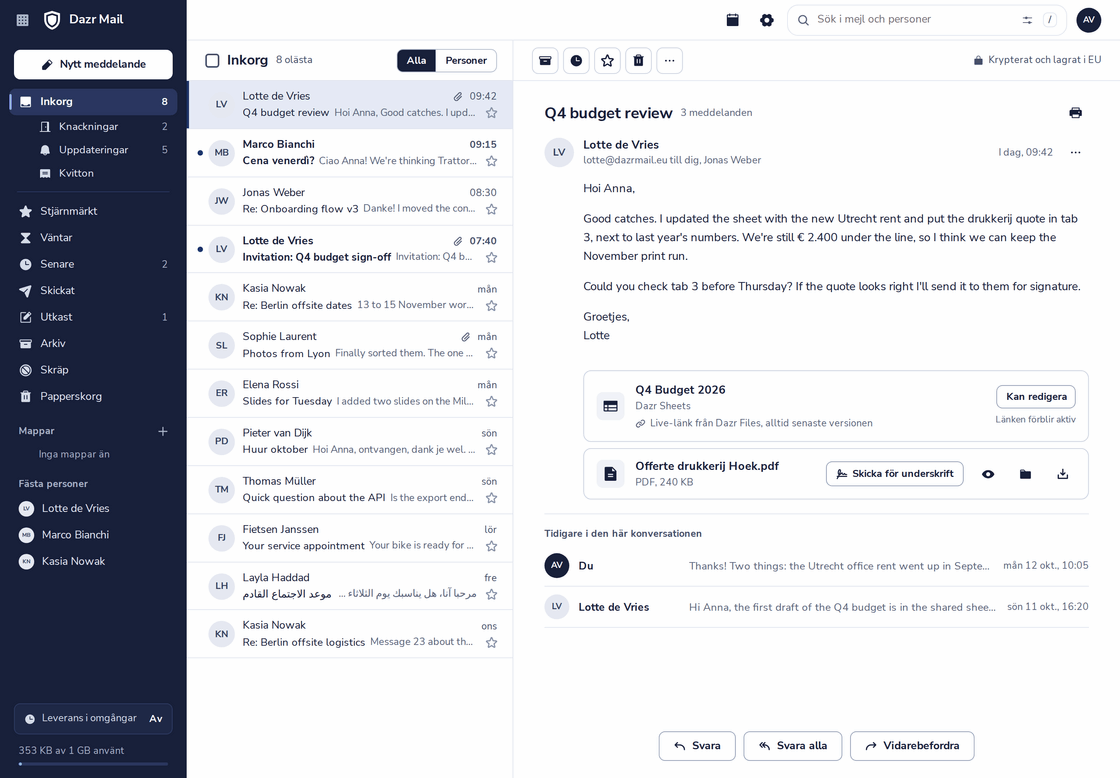Switch to Alla tab

point(416,61)
